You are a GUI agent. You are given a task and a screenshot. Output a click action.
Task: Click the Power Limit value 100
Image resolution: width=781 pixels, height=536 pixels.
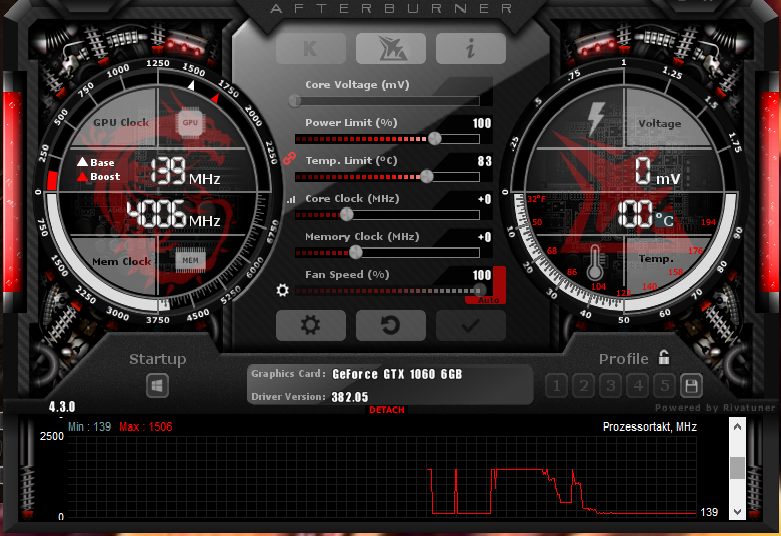[x=482, y=123]
